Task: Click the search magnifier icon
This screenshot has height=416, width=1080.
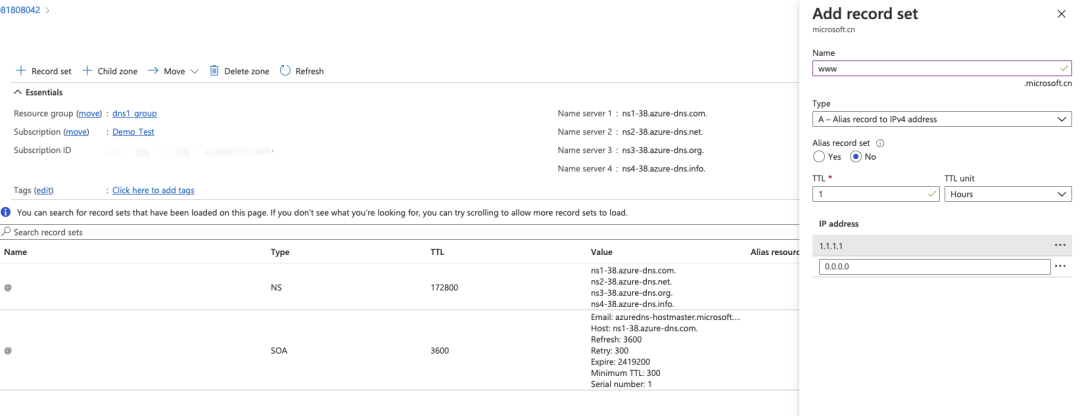Action: click(x=6, y=232)
